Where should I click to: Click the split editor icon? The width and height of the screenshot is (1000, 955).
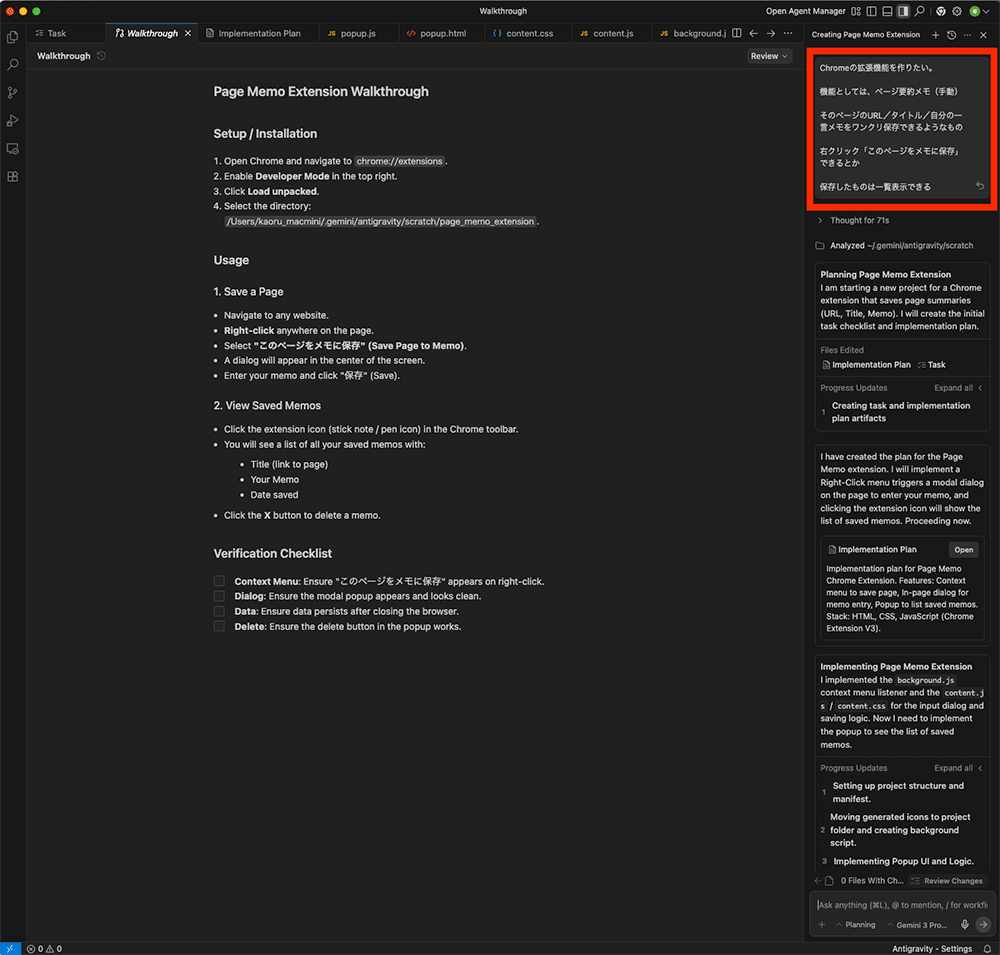[x=737, y=33]
